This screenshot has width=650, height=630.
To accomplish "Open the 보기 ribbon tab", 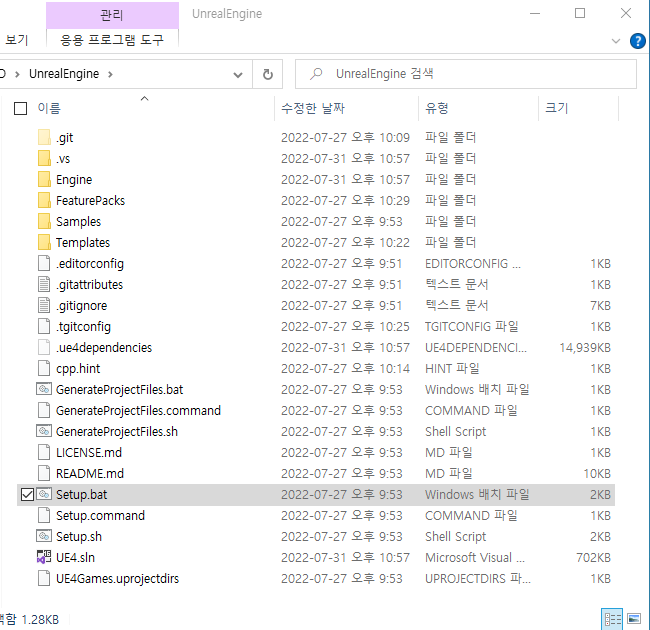I will [x=17, y=40].
